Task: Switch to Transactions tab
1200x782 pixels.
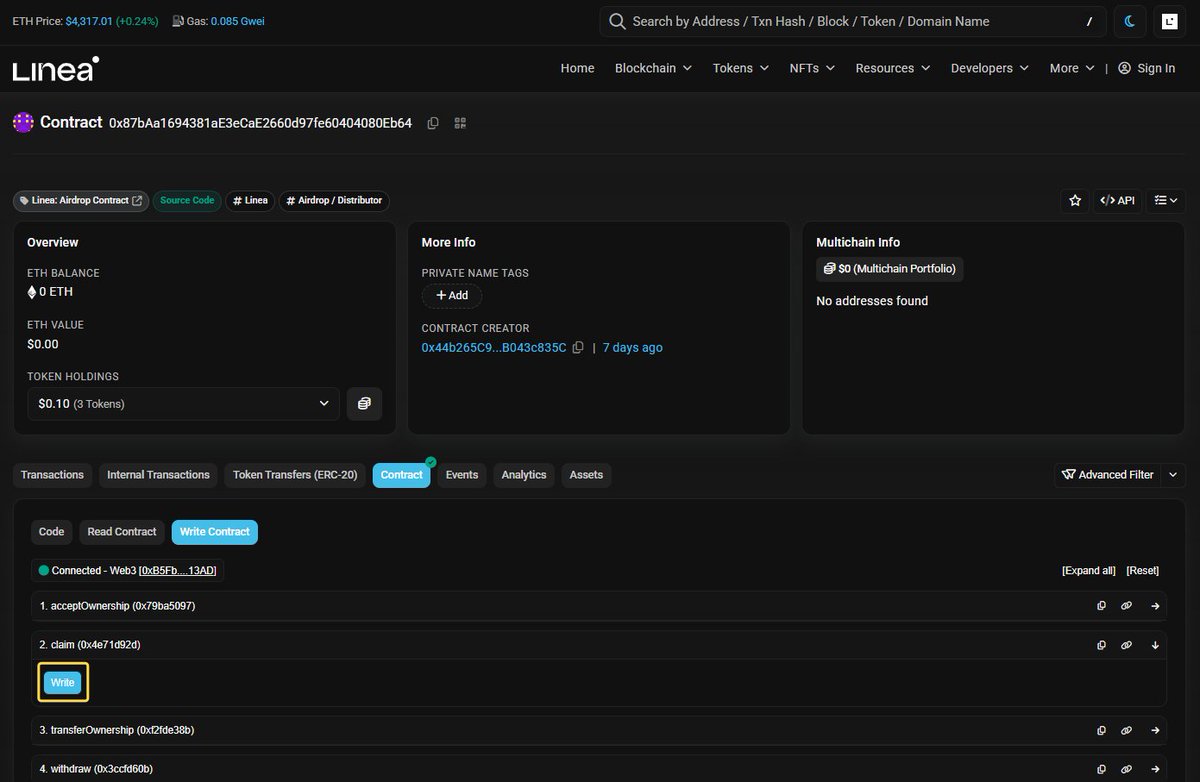Action: pos(52,475)
